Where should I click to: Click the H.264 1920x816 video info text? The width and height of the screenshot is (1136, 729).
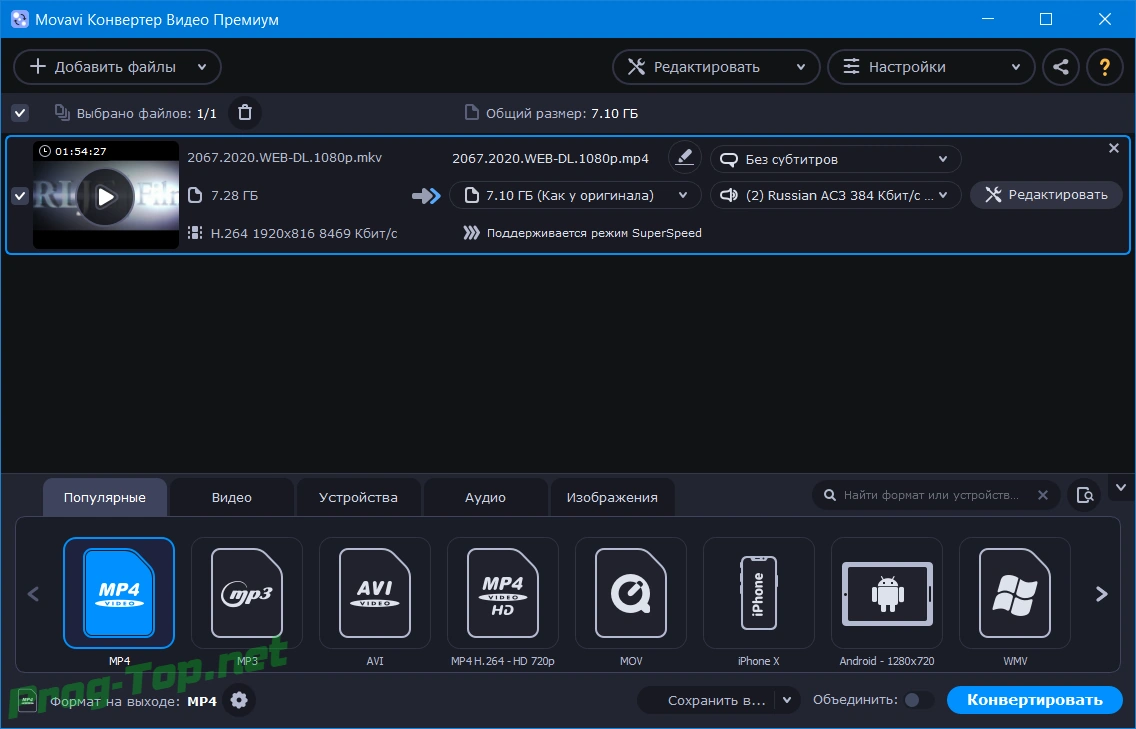pos(304,233)
